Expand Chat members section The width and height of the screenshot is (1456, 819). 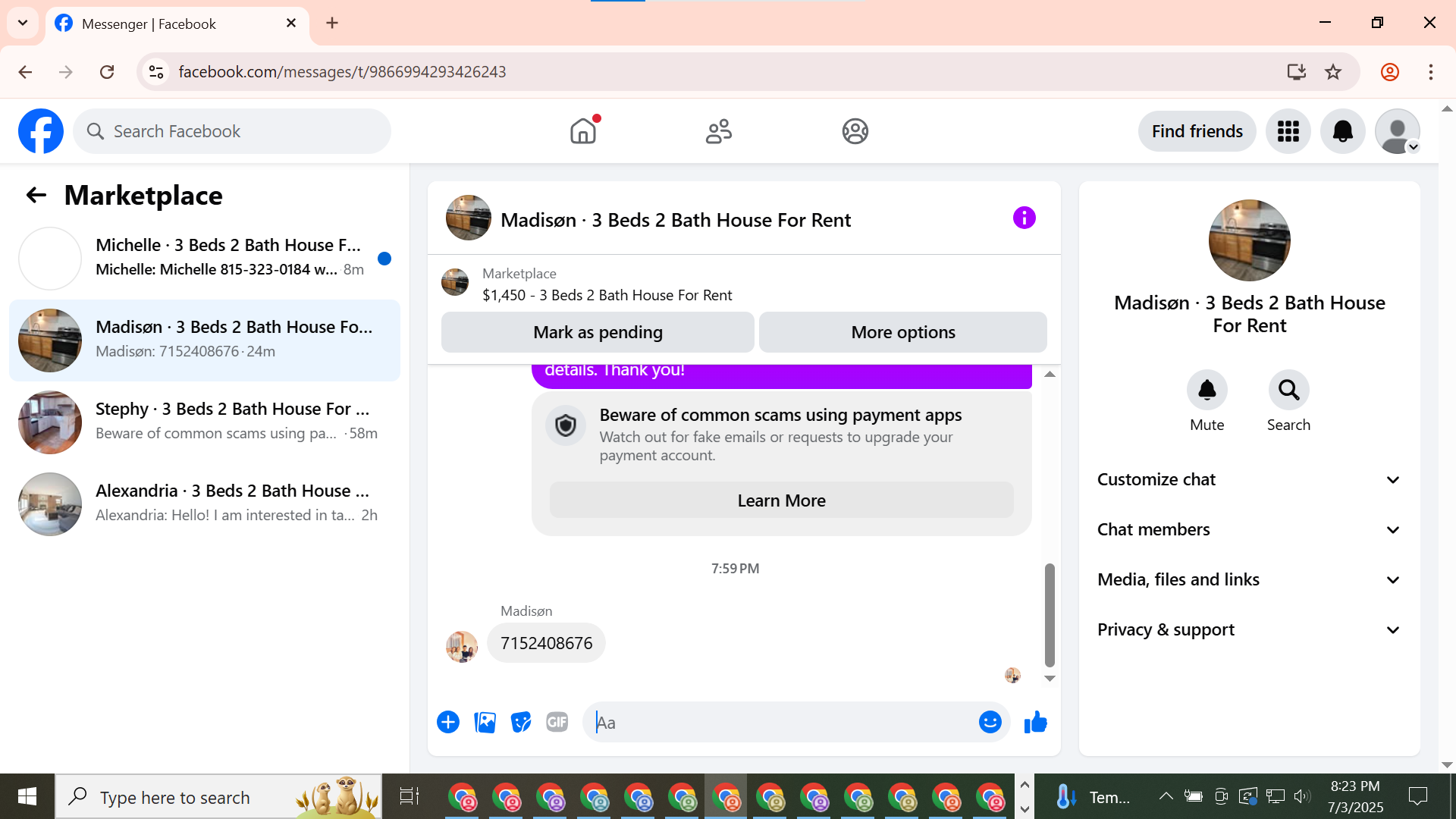1249,529
